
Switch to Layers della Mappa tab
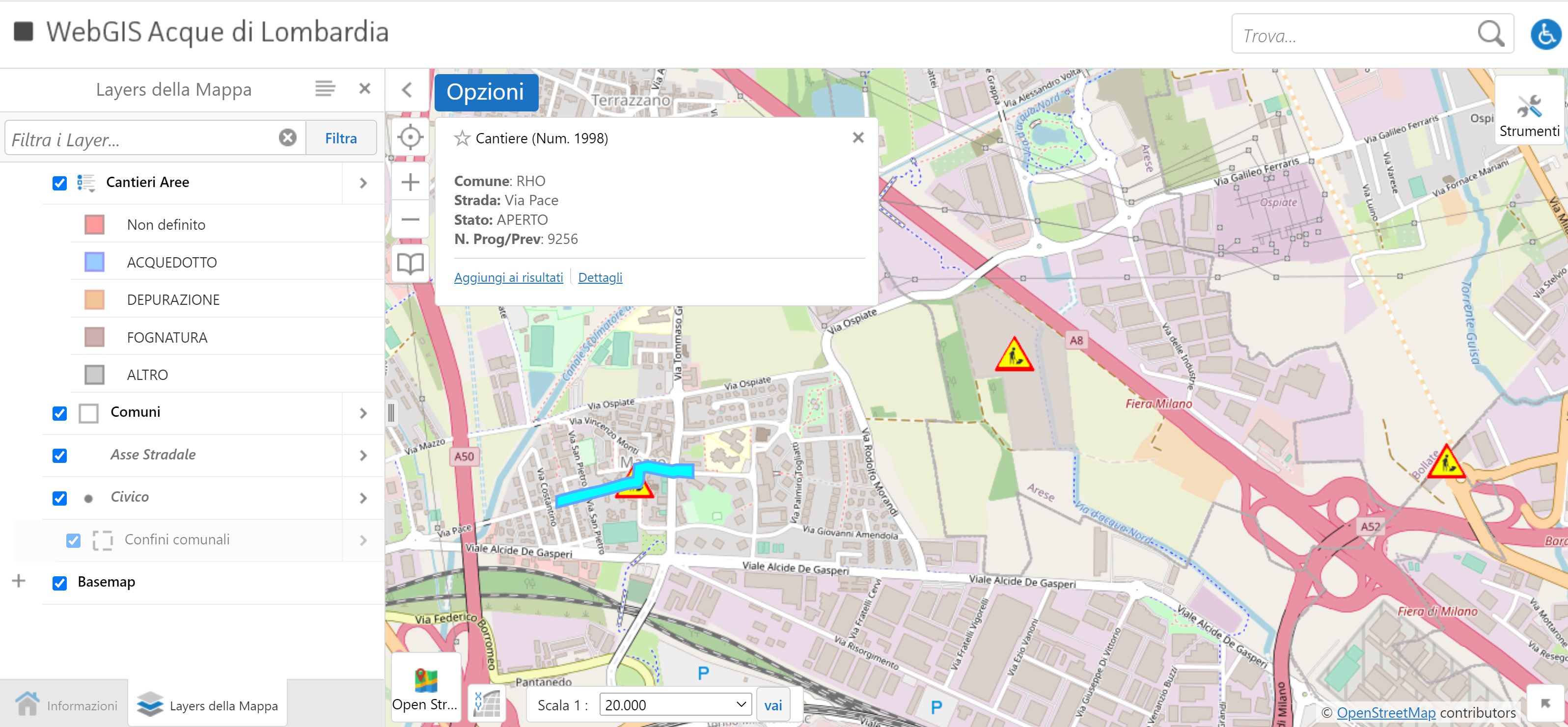pyautogui.click(x=208, y=704)
